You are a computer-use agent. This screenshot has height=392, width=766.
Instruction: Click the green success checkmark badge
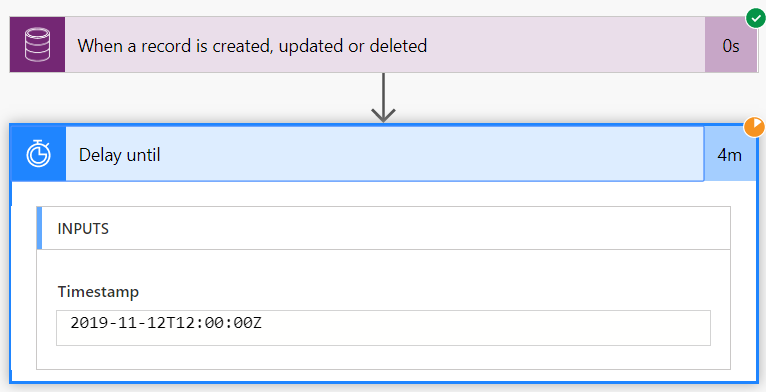756,19
